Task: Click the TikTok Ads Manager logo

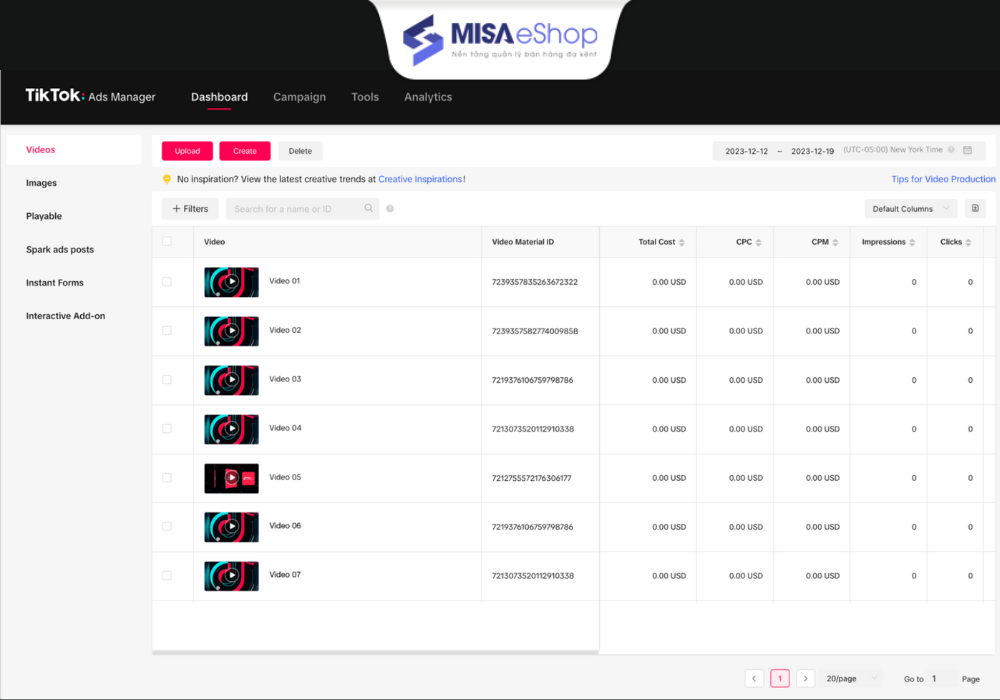Action: pos(91,96)
